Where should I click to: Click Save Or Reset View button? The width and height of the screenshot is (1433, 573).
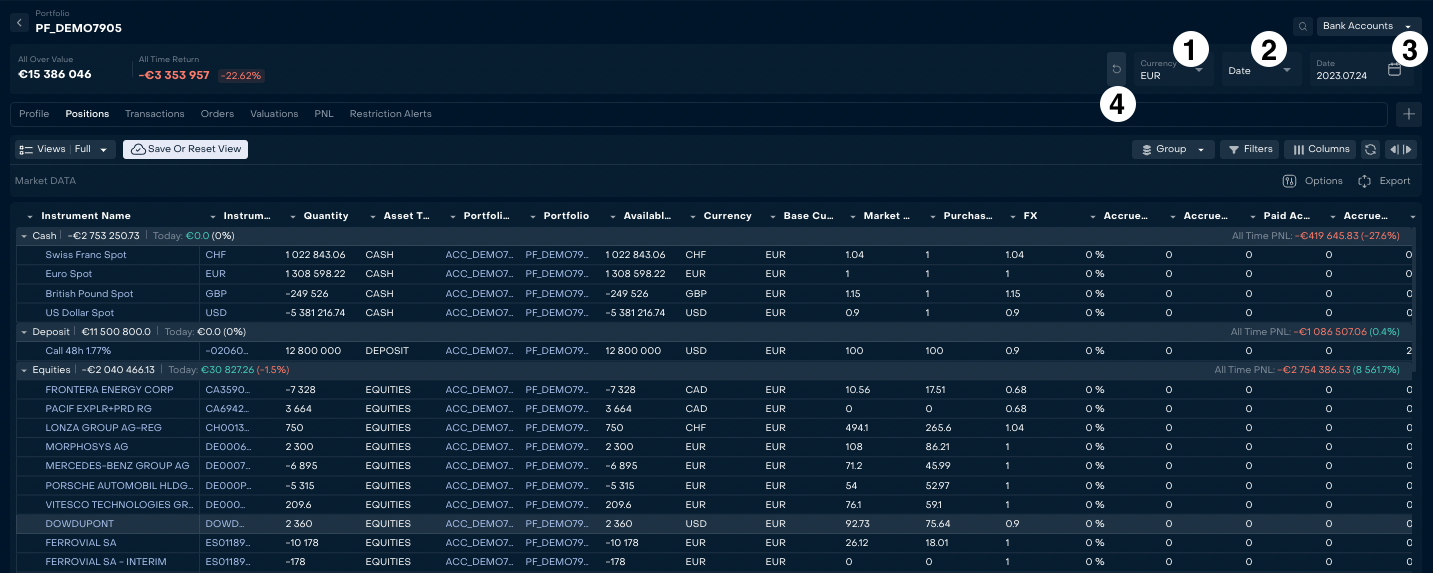click(x=185, y=149)
